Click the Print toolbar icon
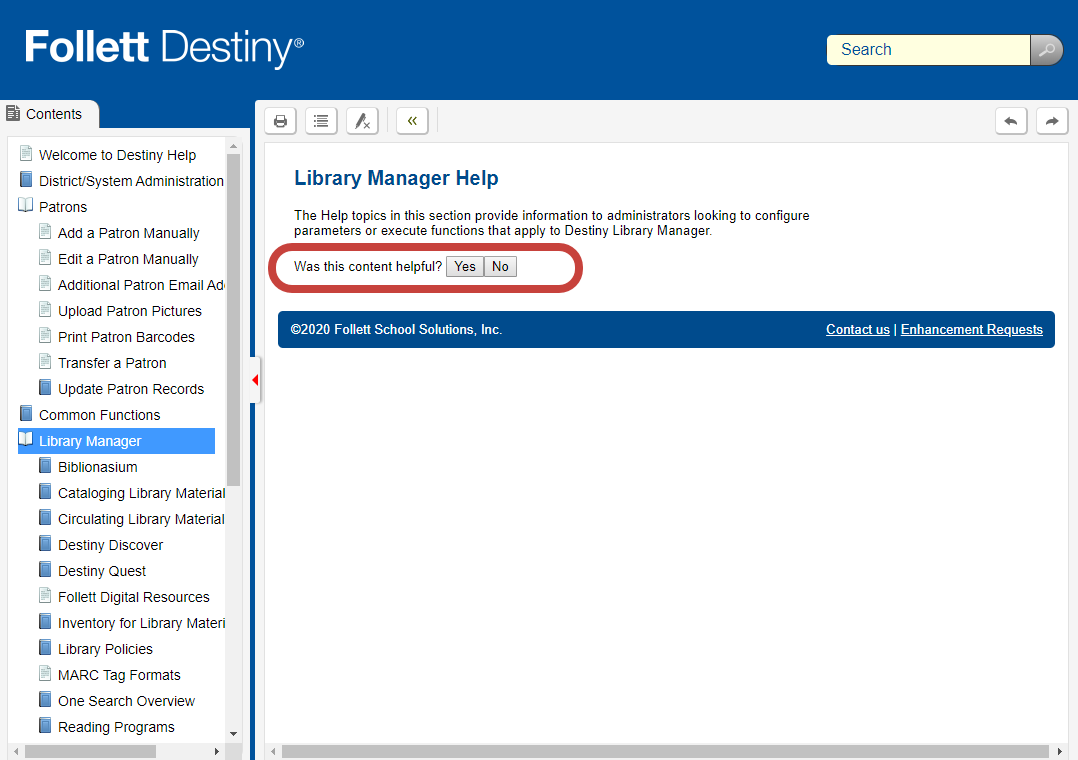This screenshot has height=760, width=1078. click(281, 121)
